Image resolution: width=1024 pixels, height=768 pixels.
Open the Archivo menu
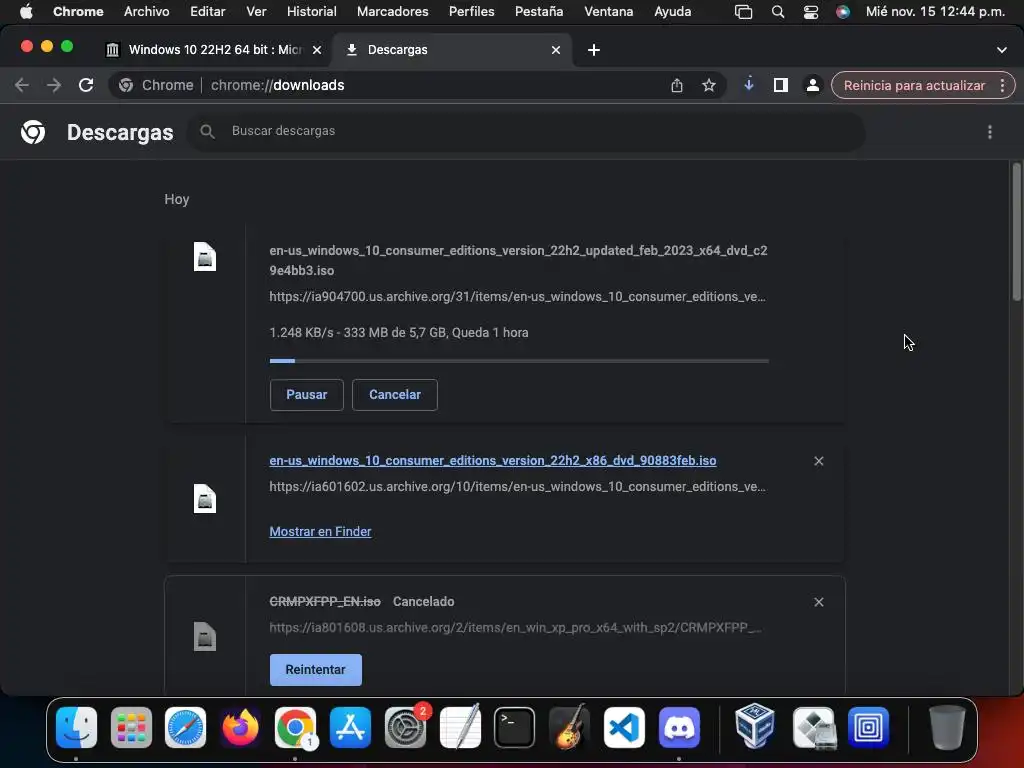pyautogui.click(x=146, y=12)
